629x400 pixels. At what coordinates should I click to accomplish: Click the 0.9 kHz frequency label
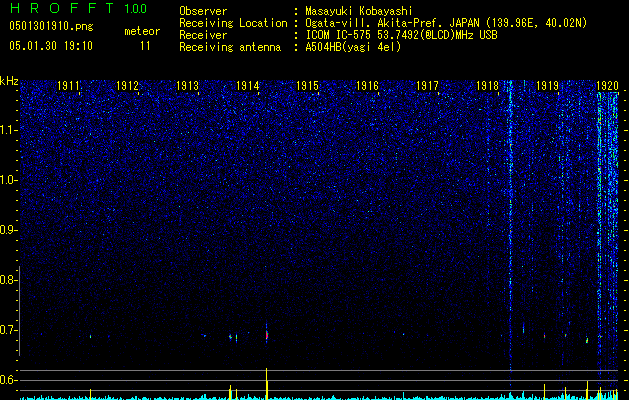click(x=8, y=230)
